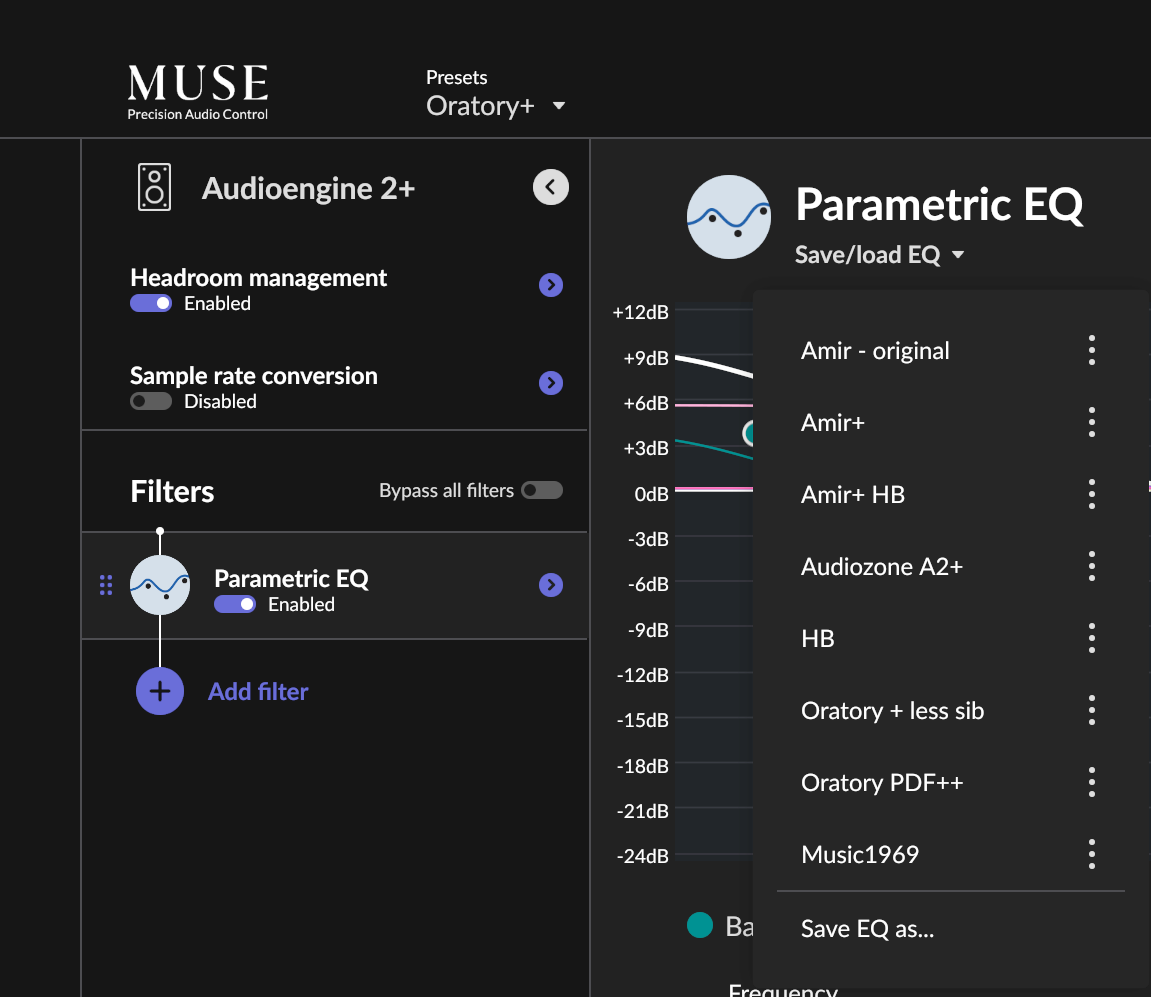Click the Parametric EQ waveform icon in Filters list
Screen dimensions: 1151x997
pos(160,585)
